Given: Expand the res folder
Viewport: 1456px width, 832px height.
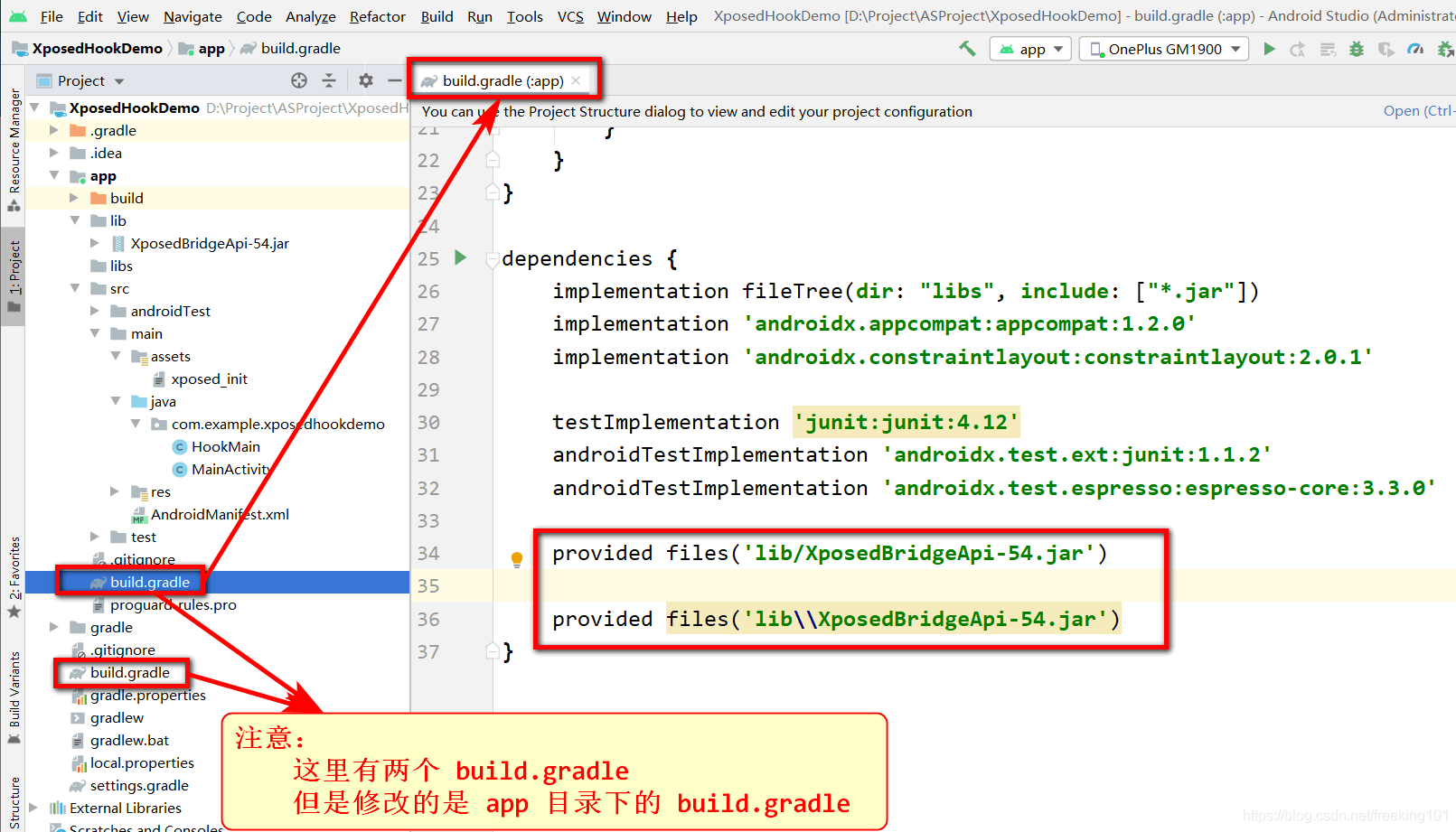Looking at the screenshot, I should (x=115, y=491).
